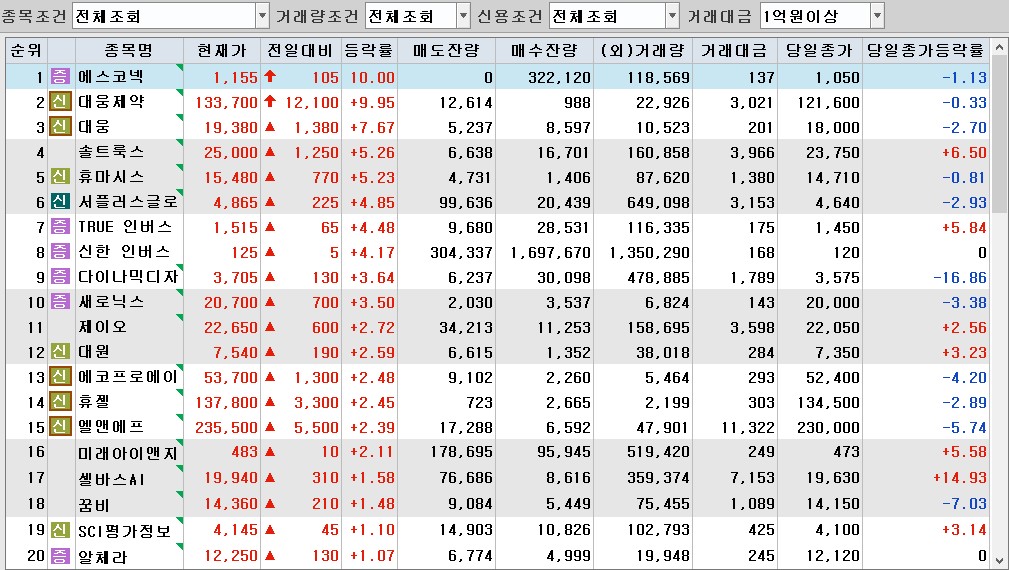
Task: Sort by 당일종가 column header
Action: point(820,50)
